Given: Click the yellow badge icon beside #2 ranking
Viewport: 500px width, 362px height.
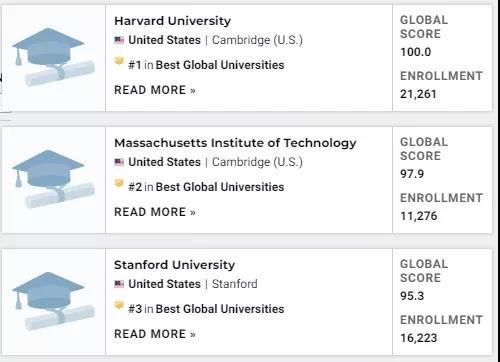Looking at the screenshot, I should (119, 184).
